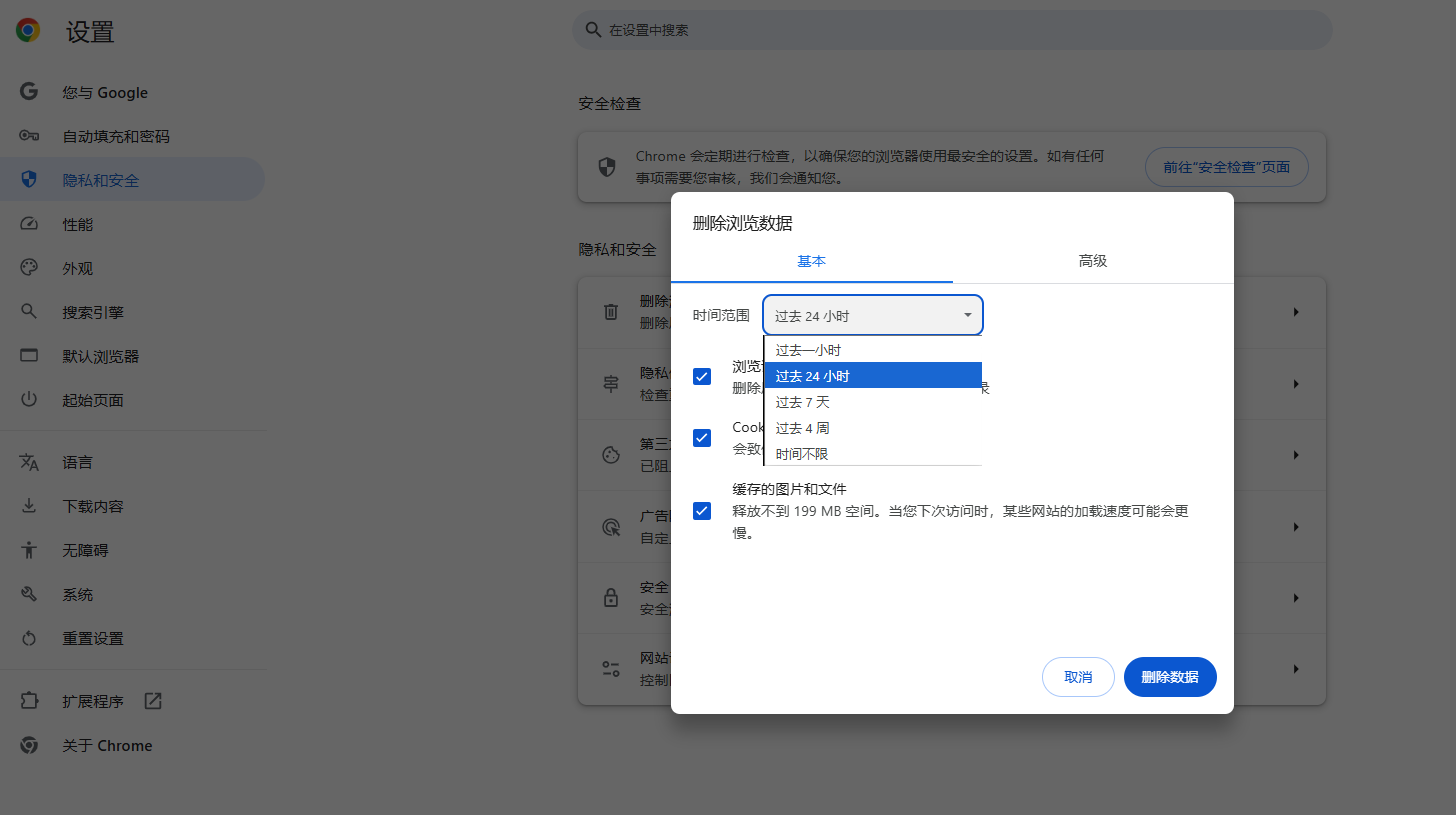Uncheck the browsing history checkbox

point(702,376)
